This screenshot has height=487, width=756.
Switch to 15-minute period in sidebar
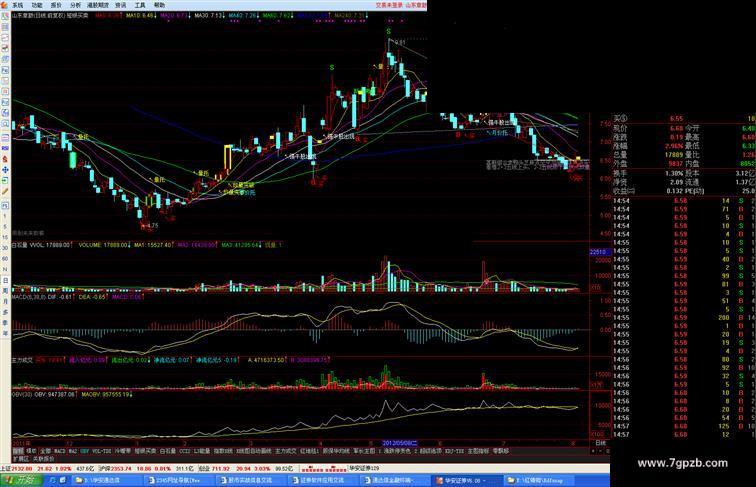5,237
